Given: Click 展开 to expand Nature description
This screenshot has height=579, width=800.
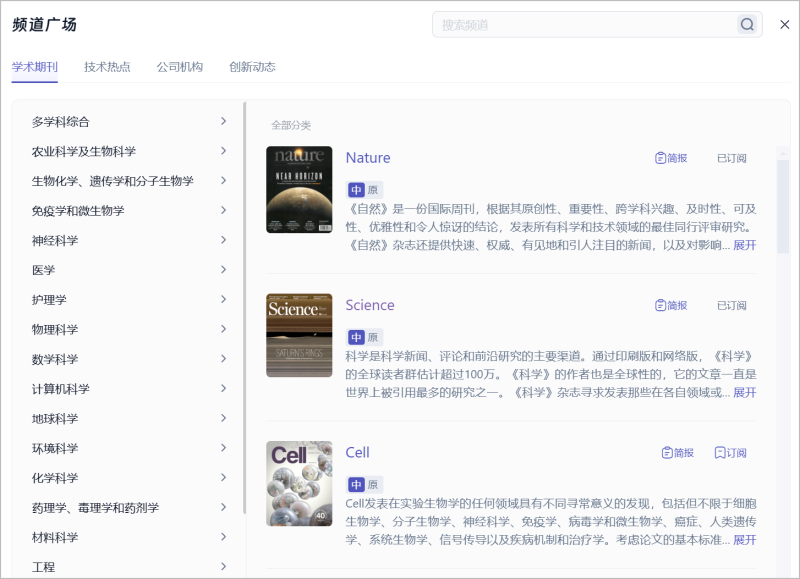Looking at the screenshot, I should click(744, 245).
